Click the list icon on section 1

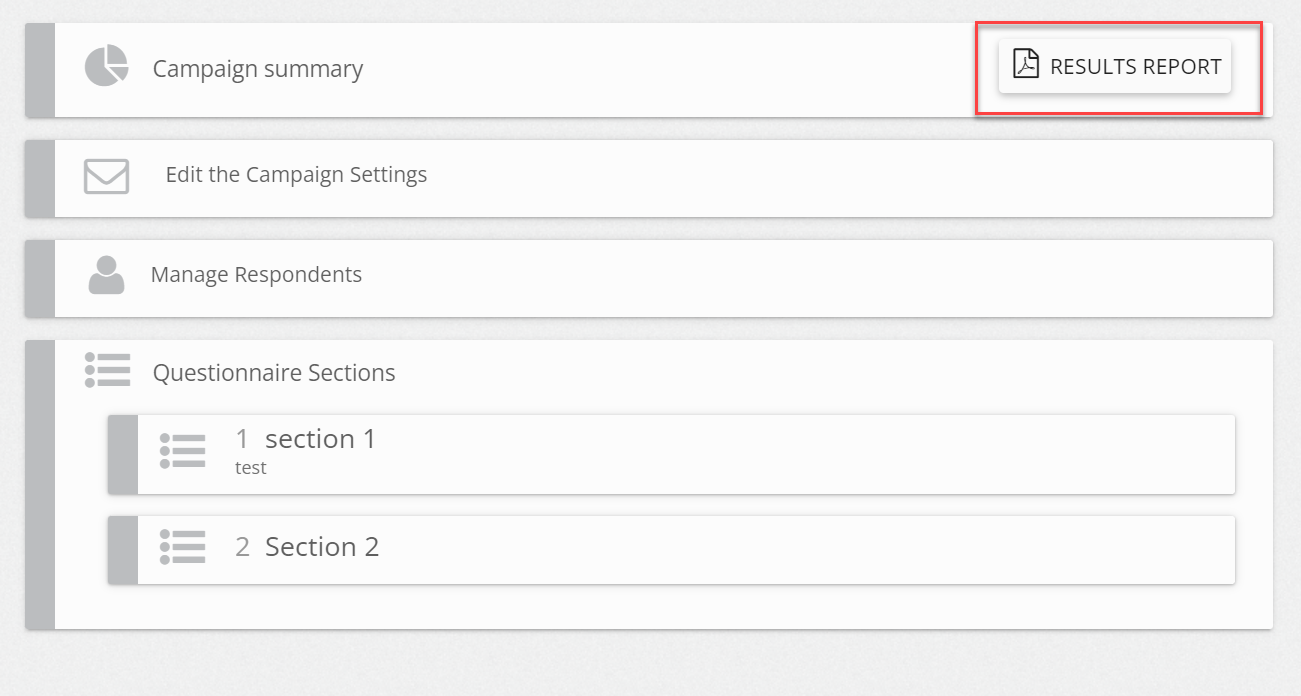point(182,451)
